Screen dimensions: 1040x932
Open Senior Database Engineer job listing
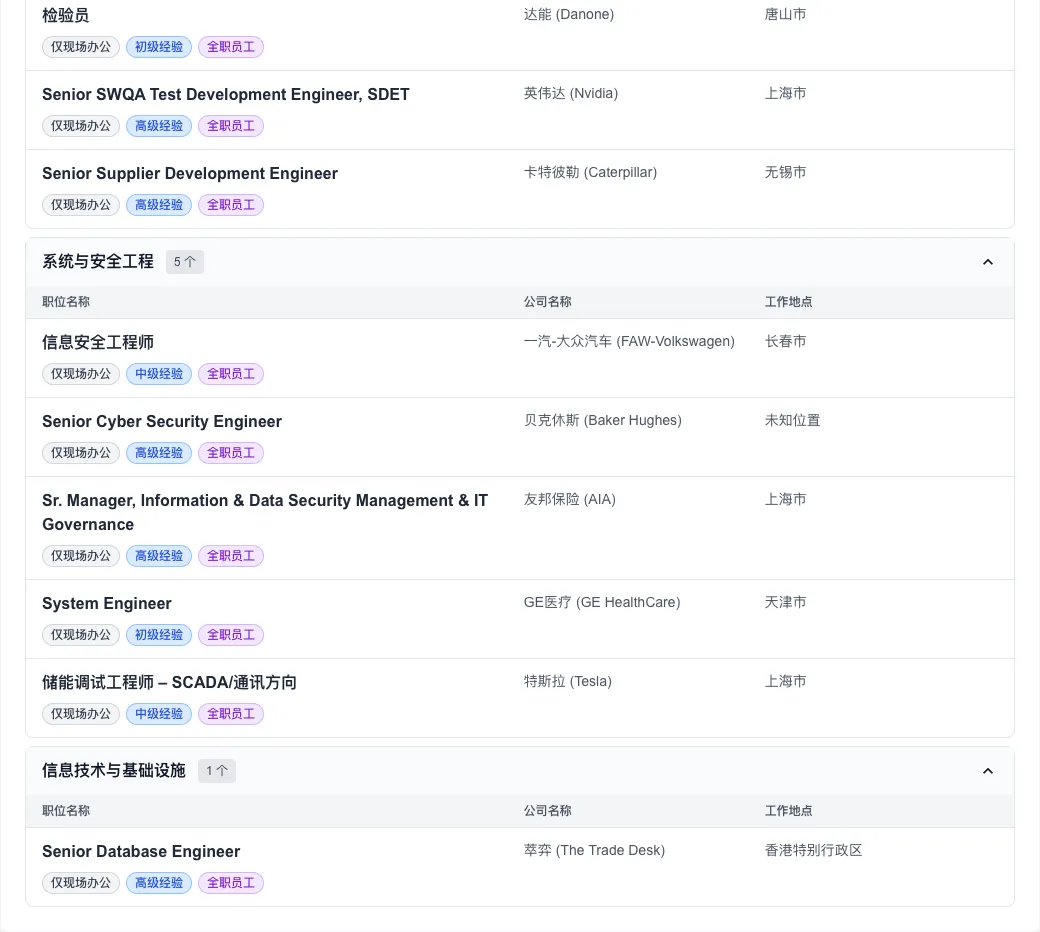click(x=141, y=851)
